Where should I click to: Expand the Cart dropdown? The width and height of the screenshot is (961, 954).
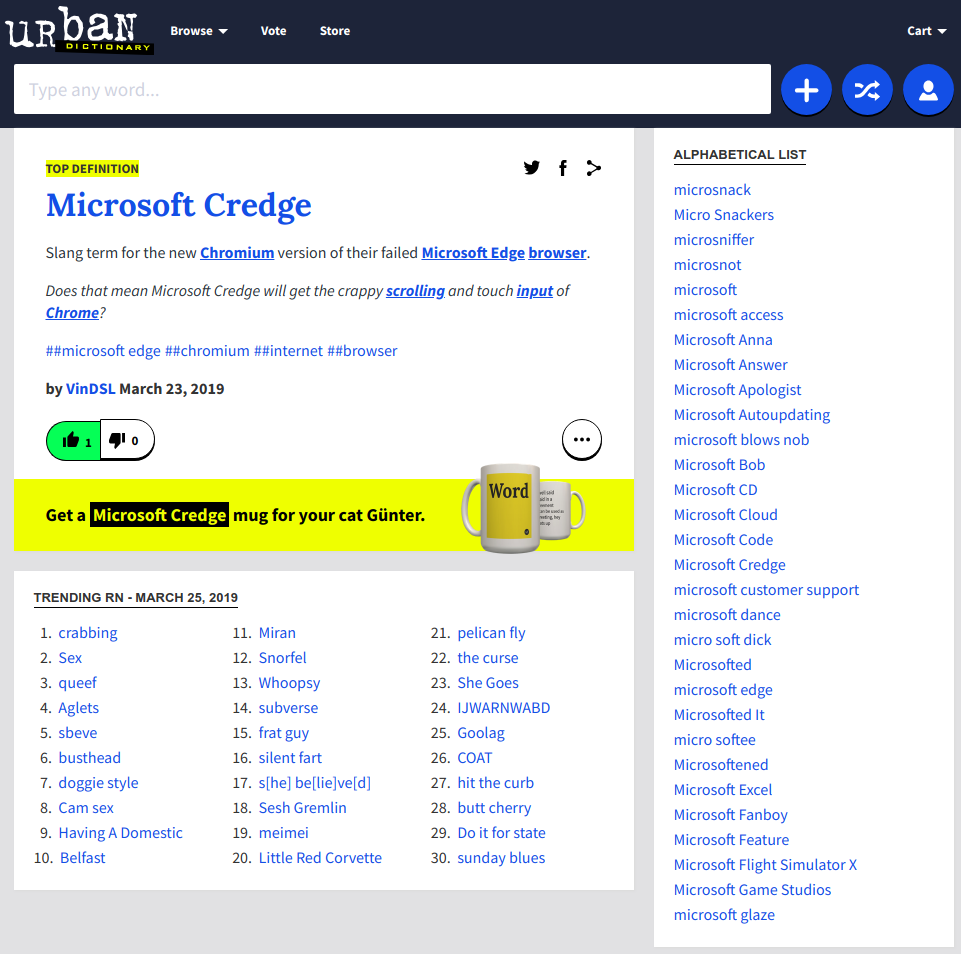(926, 31)
